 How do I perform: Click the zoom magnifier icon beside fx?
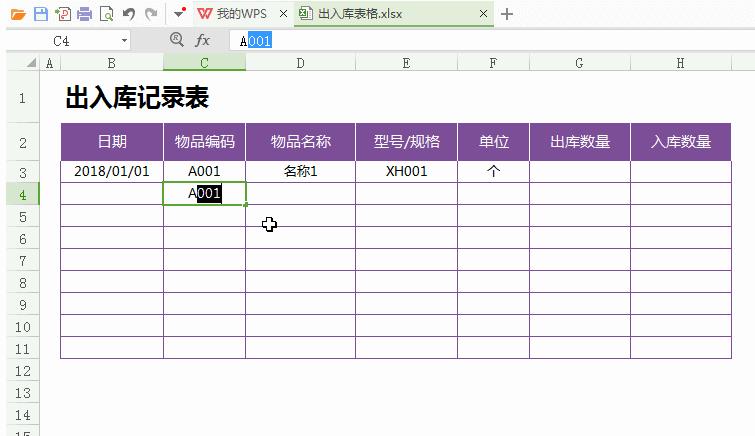[x=177, y=40]
